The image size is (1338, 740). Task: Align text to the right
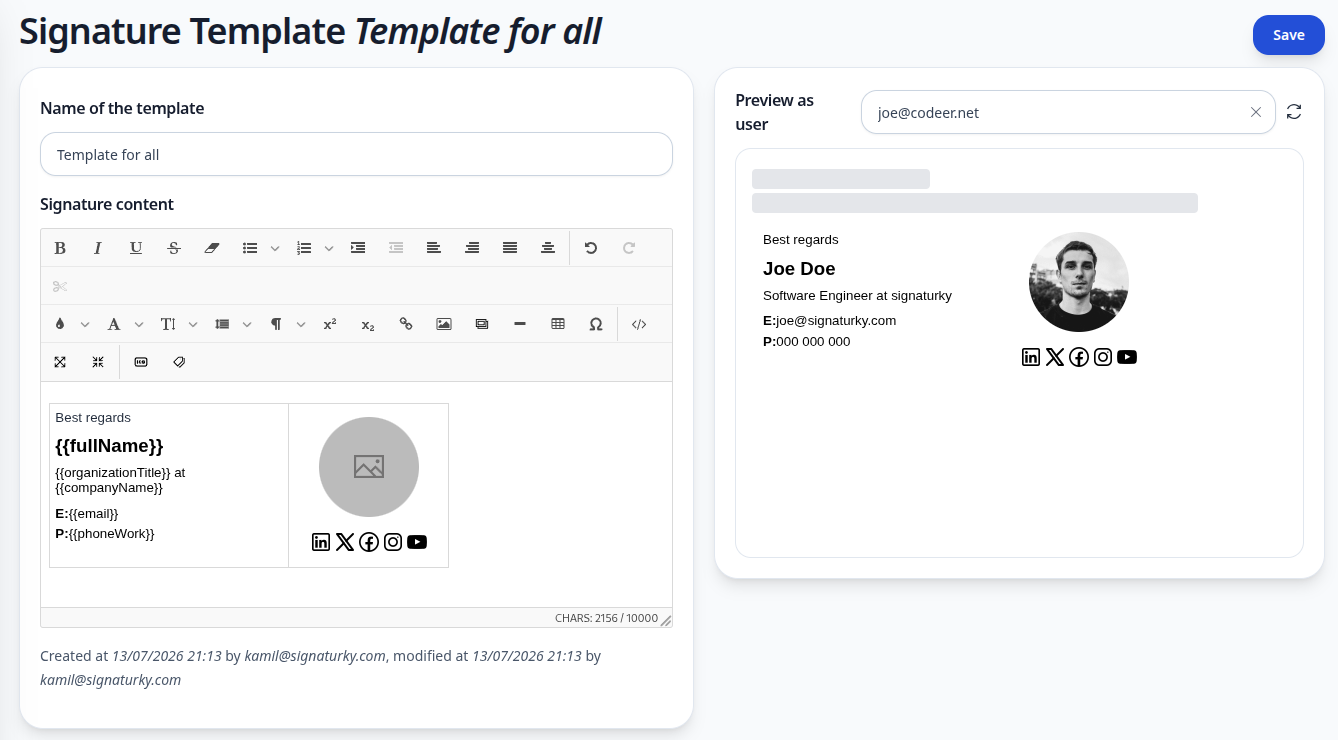click(472, 248)
